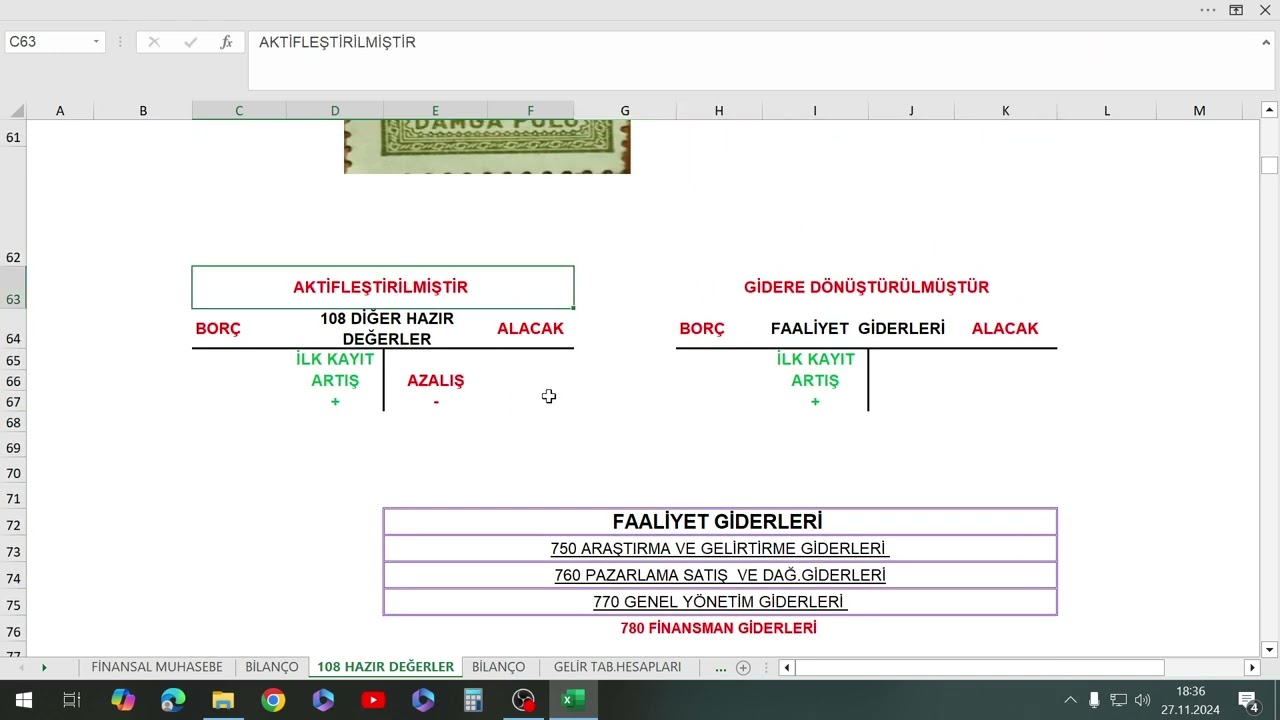The image size is (1280, 720).
Task: Select column G header
Action: [625, 111]
